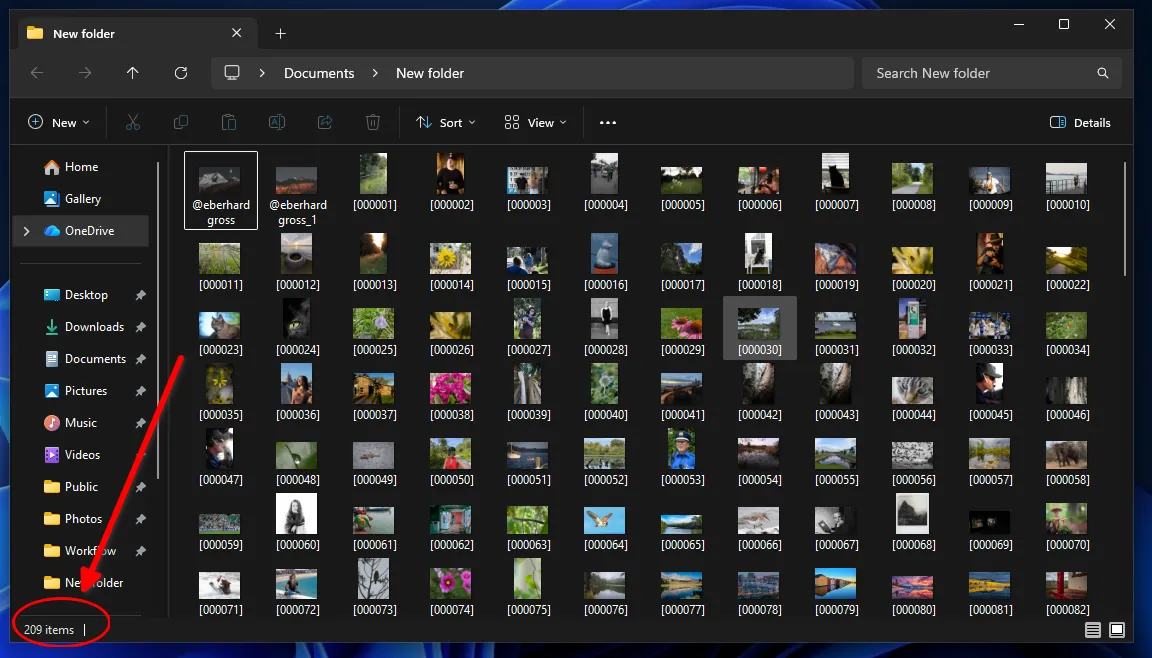Delete the selected file via toolbar
Screen dimensions: 1152x658
372,122
